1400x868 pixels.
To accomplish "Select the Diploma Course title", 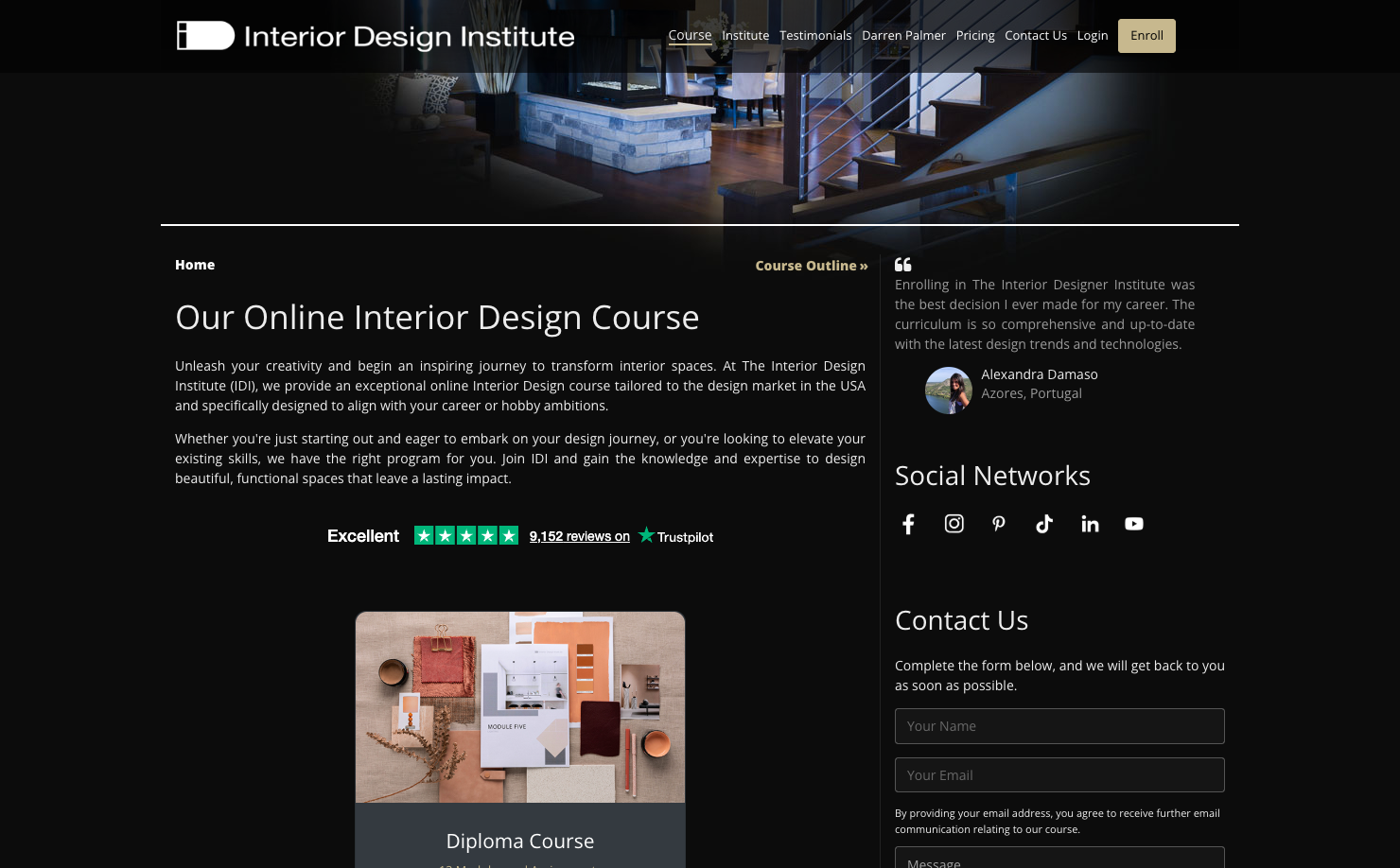I will (520, 841).
